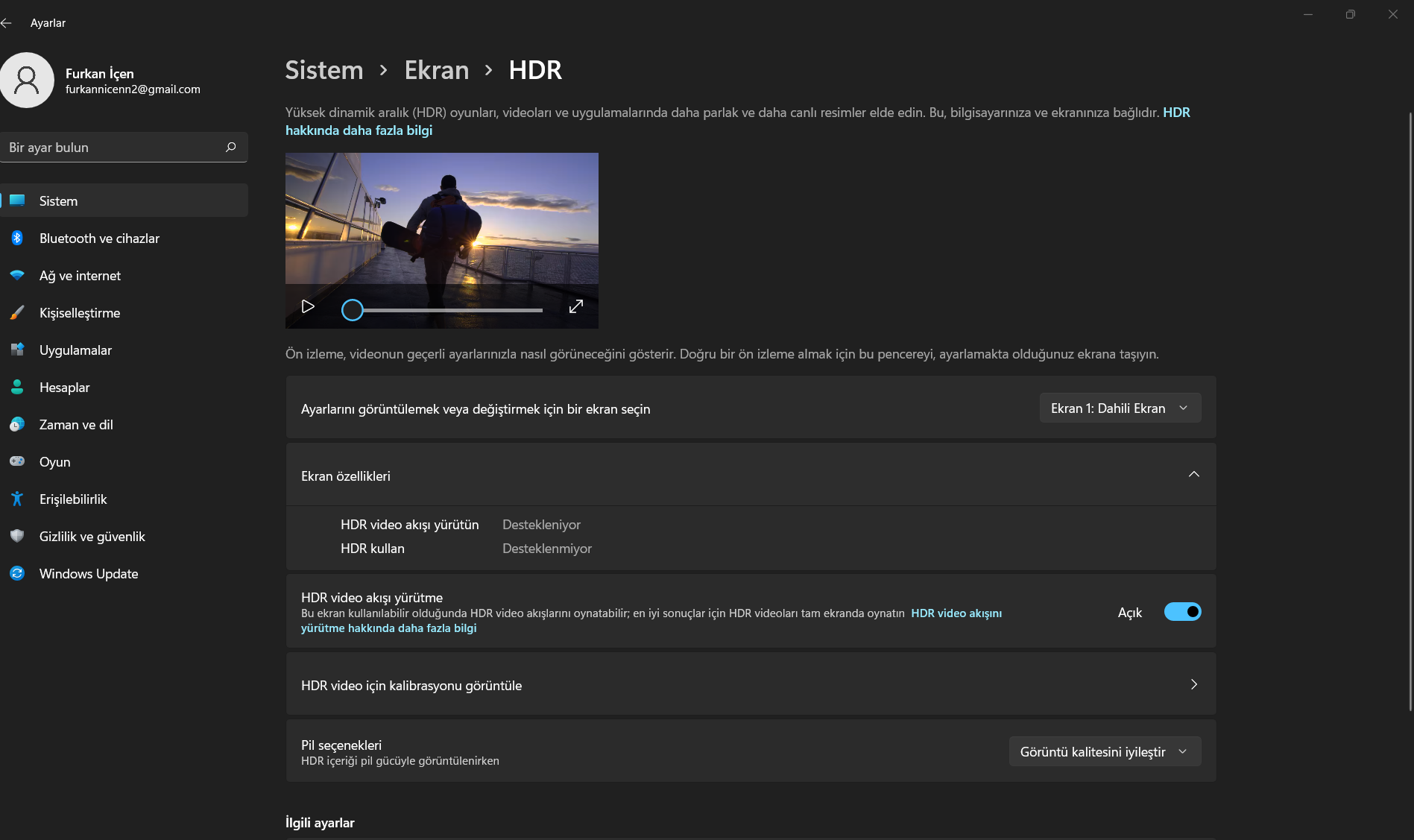
Task: Open Sistem in the sidebar
Action: [124, 200]
